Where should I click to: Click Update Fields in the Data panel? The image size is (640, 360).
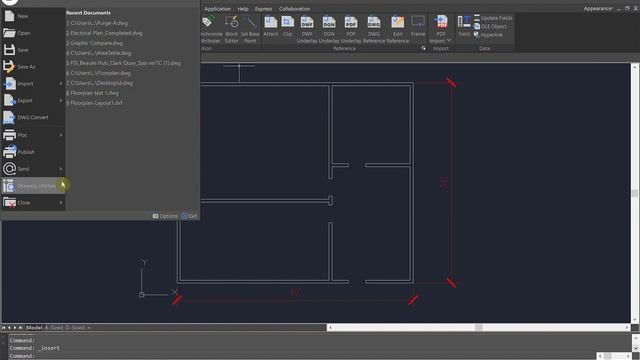point(493,18)
